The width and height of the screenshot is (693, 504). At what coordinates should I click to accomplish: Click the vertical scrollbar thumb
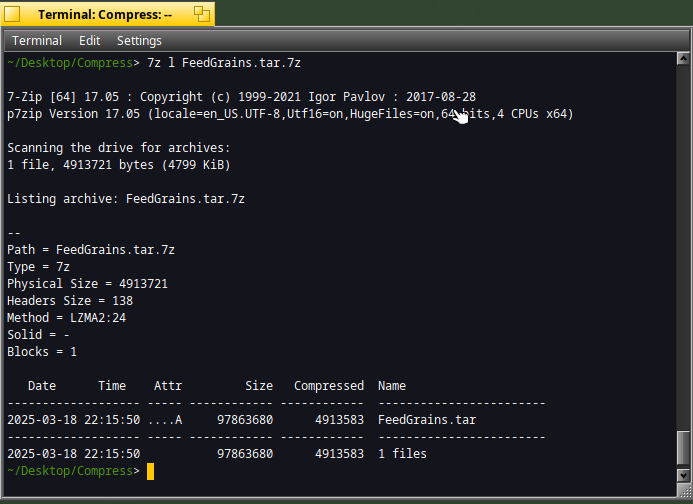coord(683,448)
